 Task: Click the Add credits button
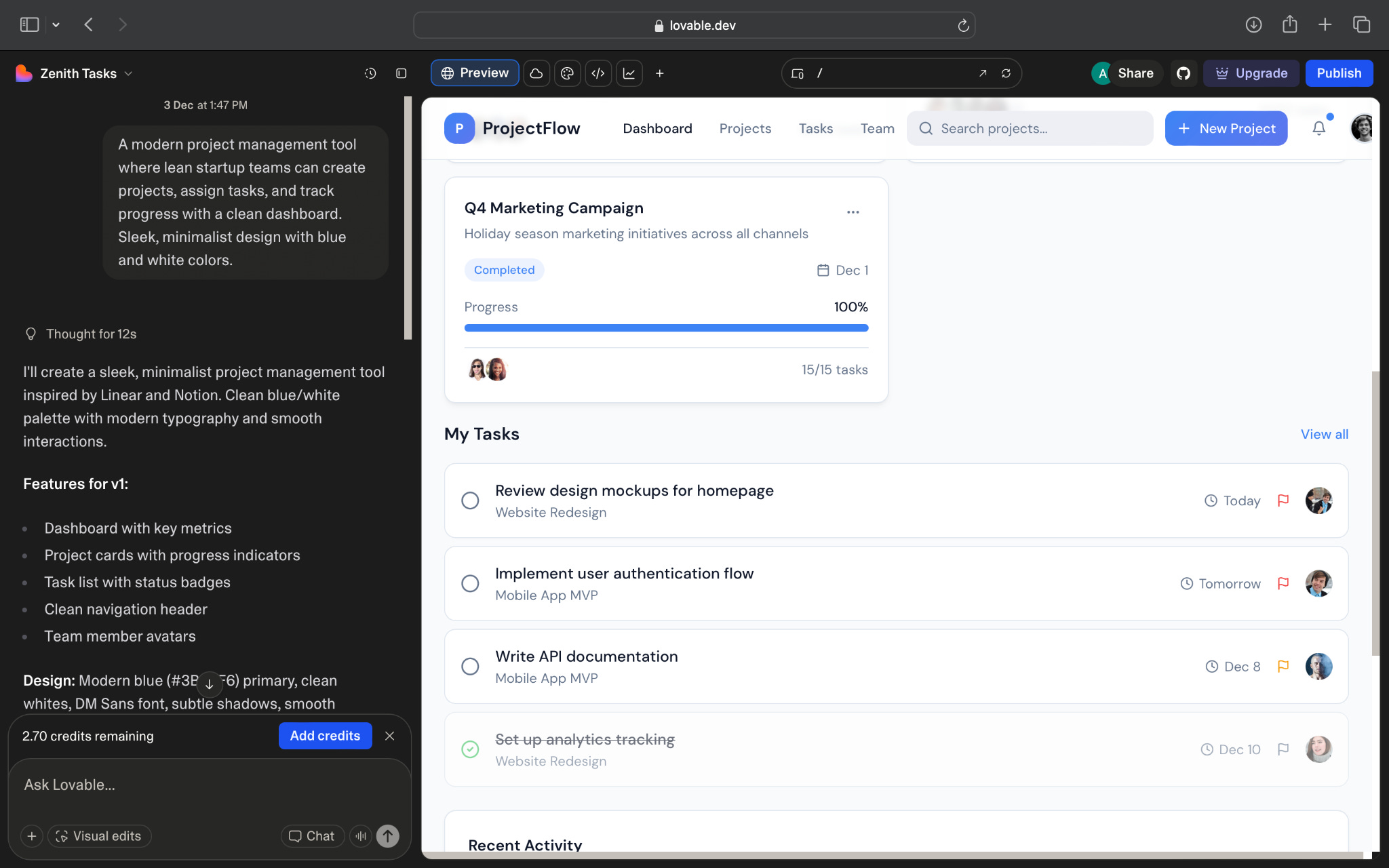[x=325, y=736]
